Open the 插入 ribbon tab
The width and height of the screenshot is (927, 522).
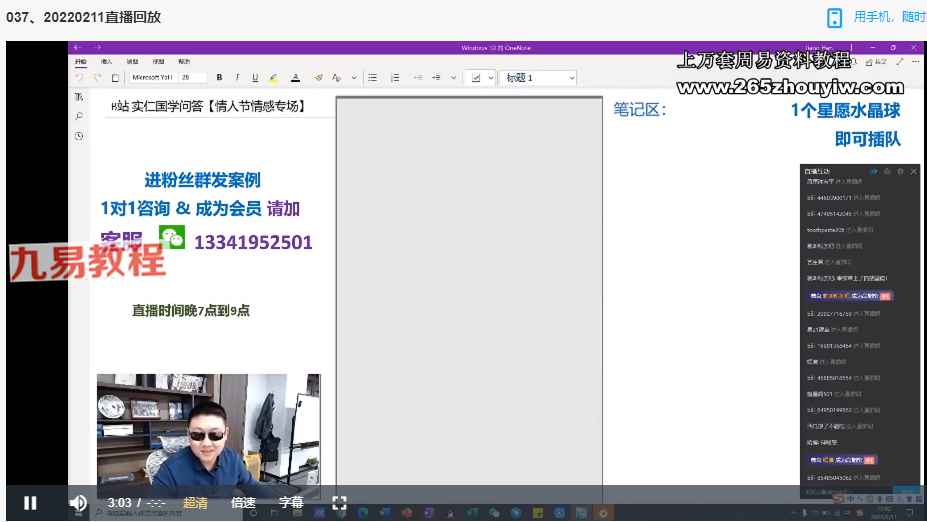[x=106, y=61]
